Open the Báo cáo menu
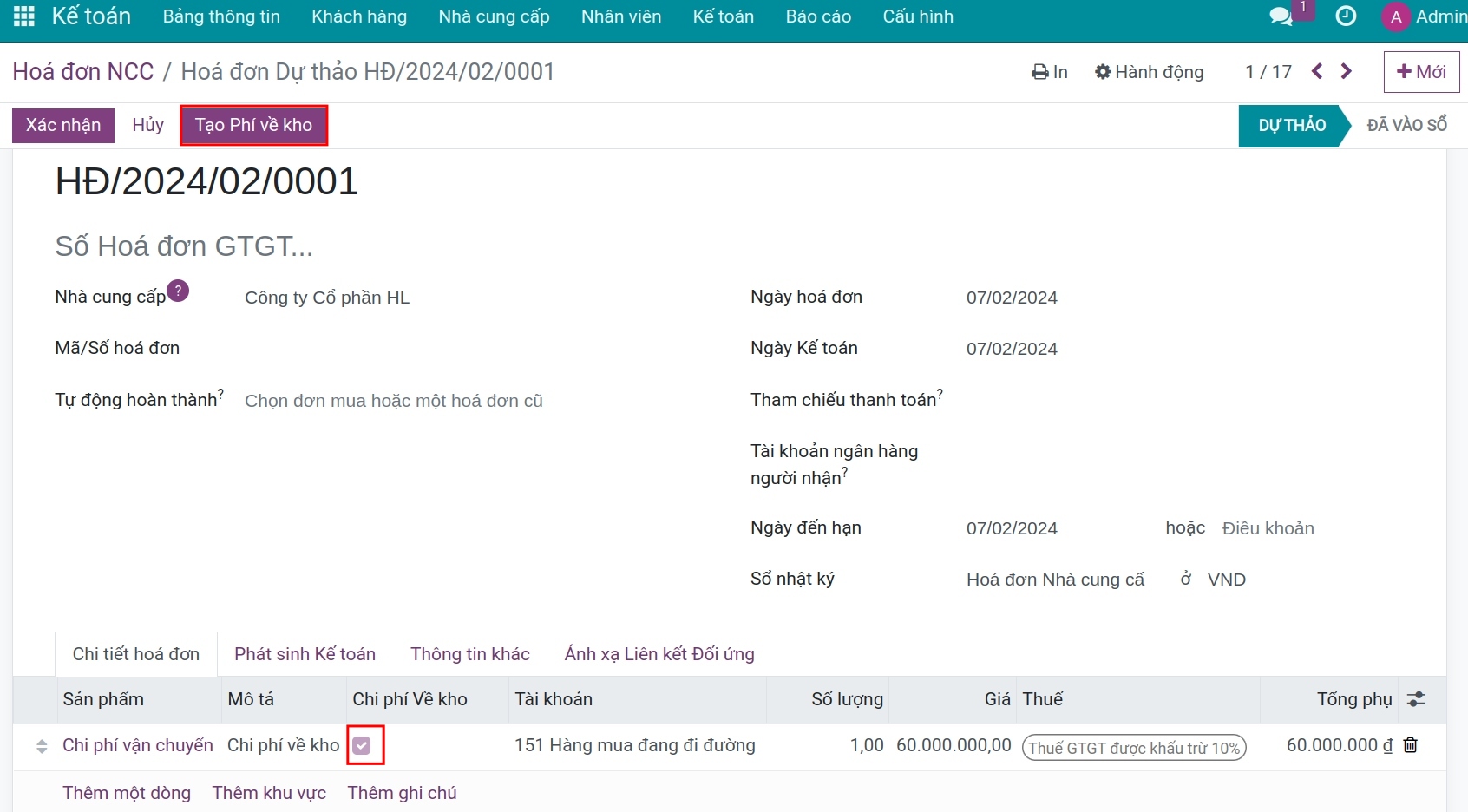 [816, 16]
